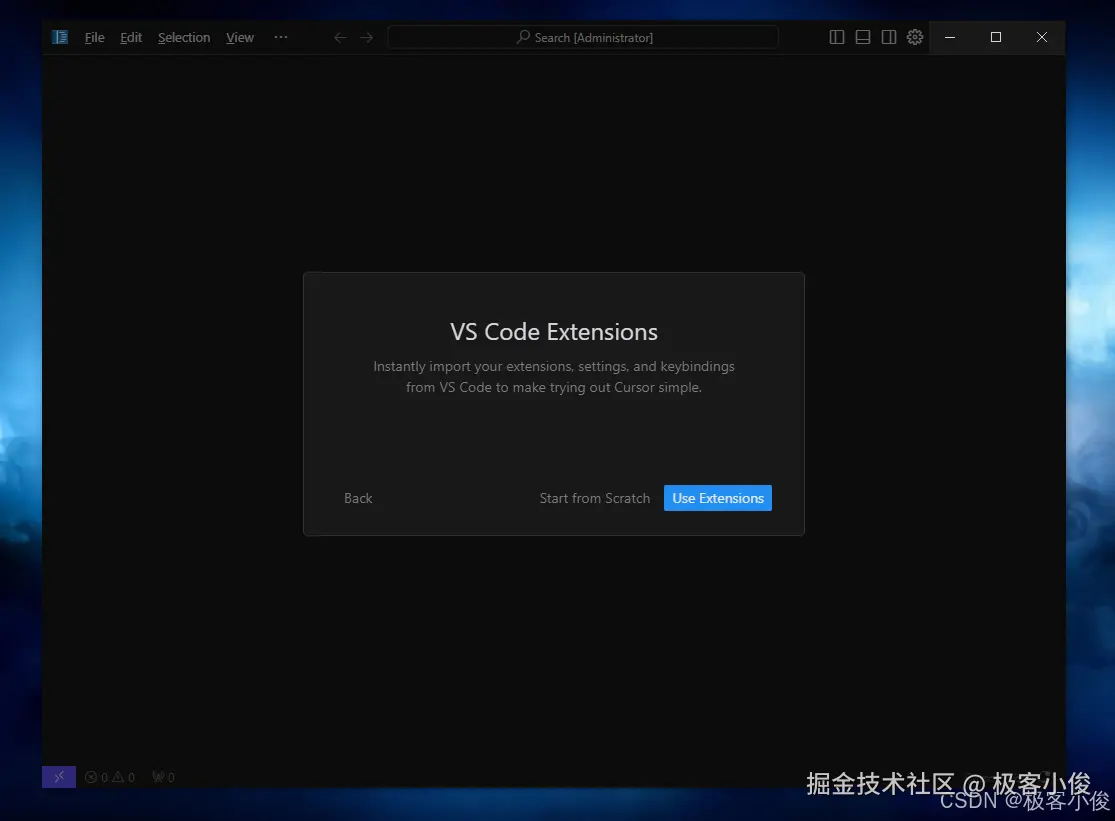Open errors and warnings status item
This screenshot has width=1115, height=821.
click(110, 777)
